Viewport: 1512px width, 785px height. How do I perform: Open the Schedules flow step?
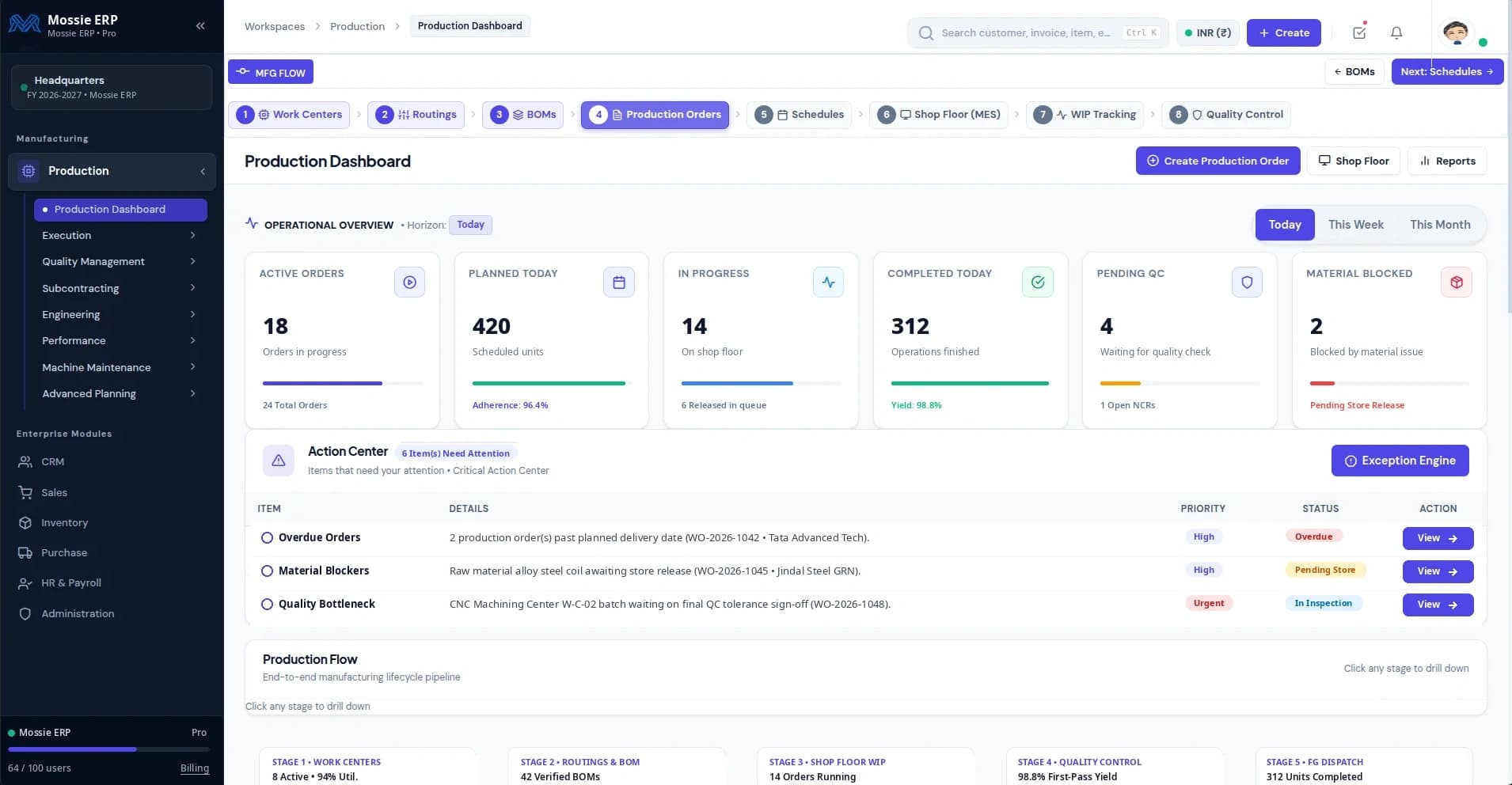point(800,115)
